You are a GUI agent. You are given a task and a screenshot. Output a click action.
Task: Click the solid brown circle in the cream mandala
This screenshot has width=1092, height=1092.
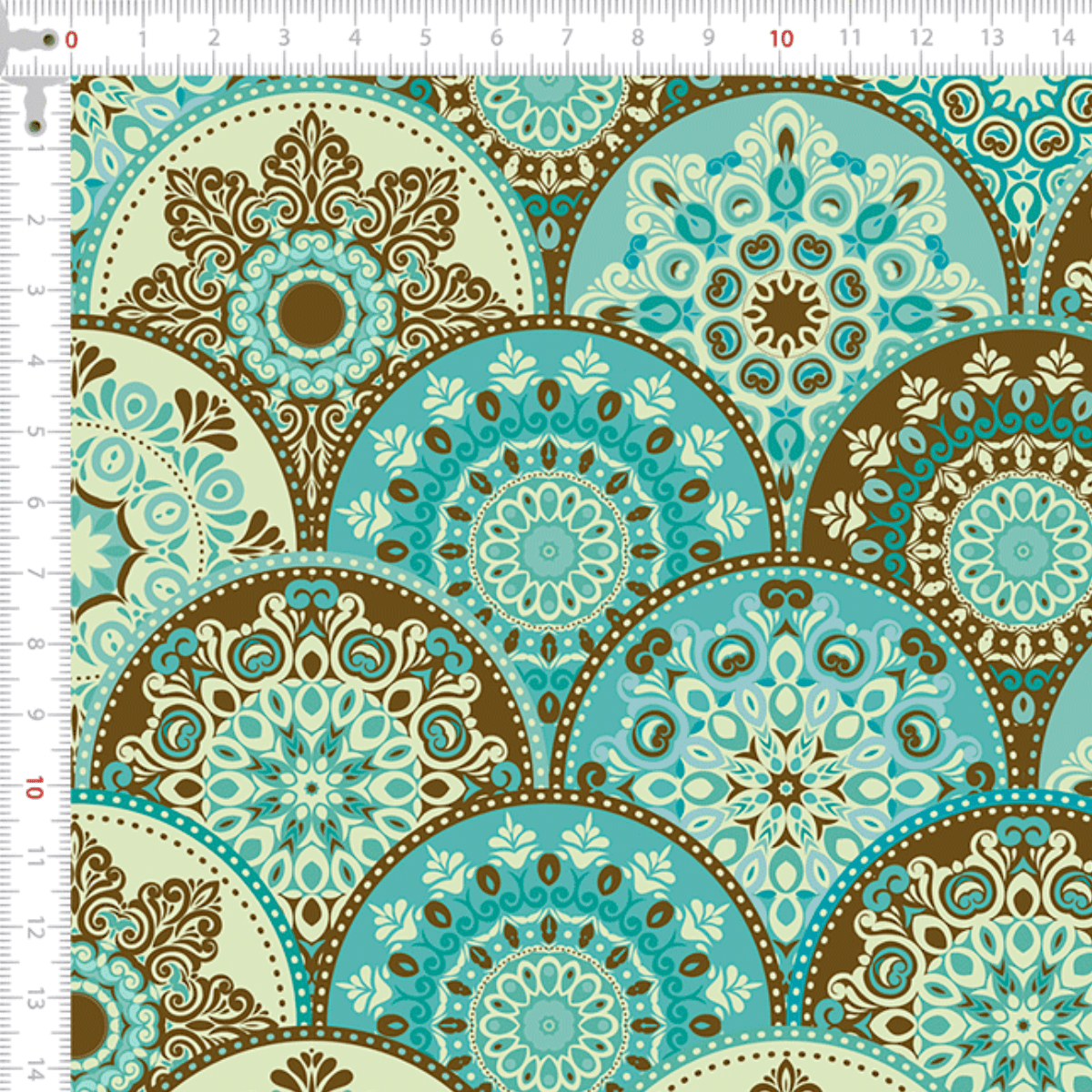[311, 312]
